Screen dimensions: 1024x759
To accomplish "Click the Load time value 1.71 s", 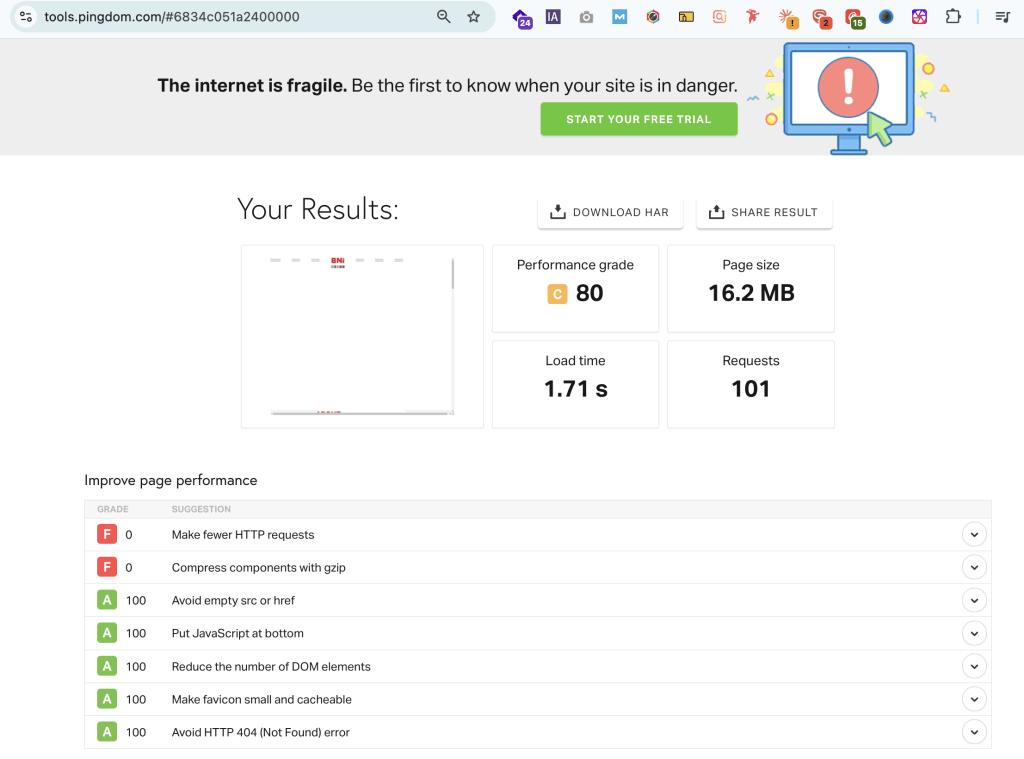I will click(x=575, y=389).
